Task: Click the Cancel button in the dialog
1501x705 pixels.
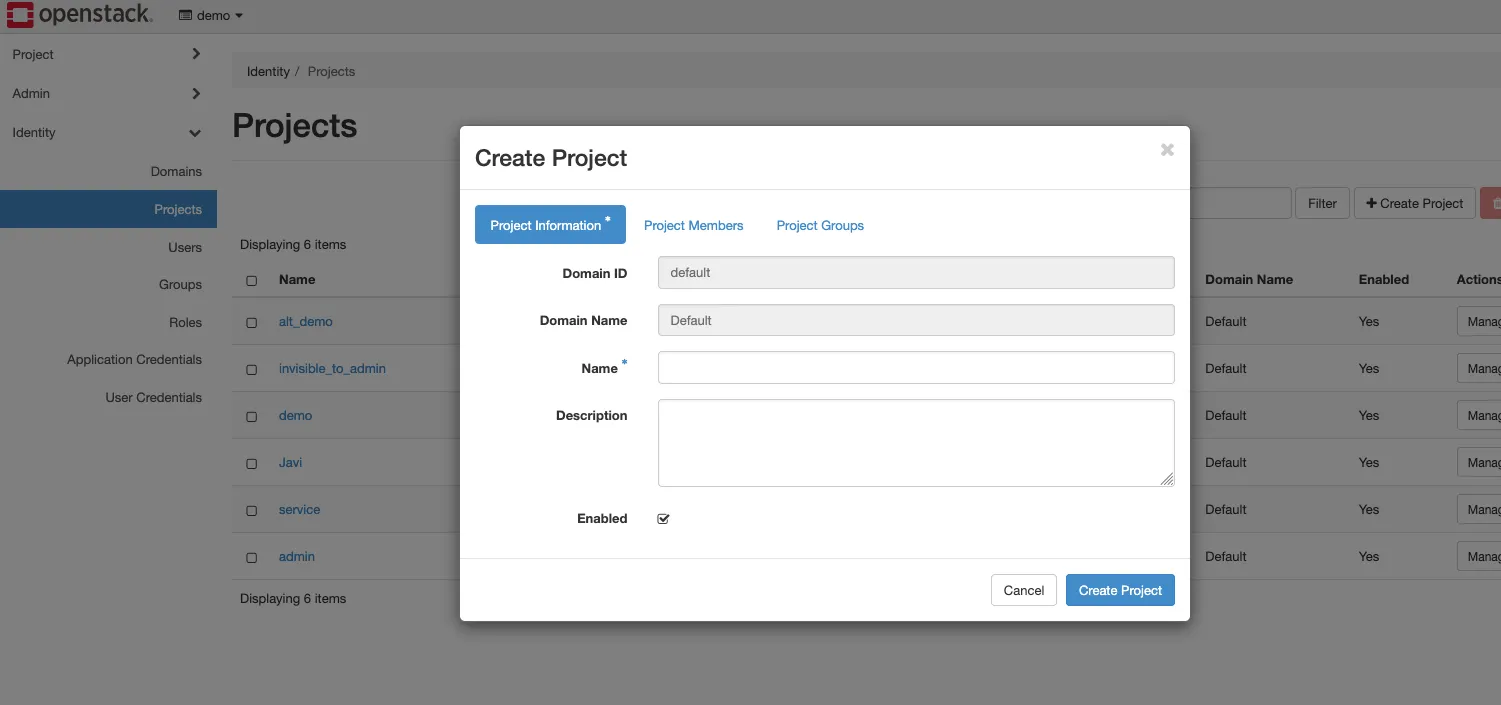Action: pos(1023,590)
